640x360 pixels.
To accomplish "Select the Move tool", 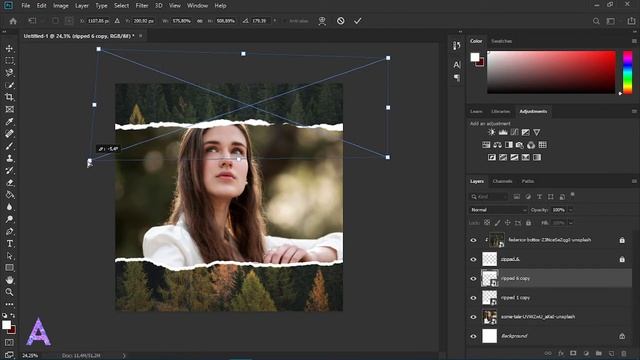I will click(x=9, y=48).
